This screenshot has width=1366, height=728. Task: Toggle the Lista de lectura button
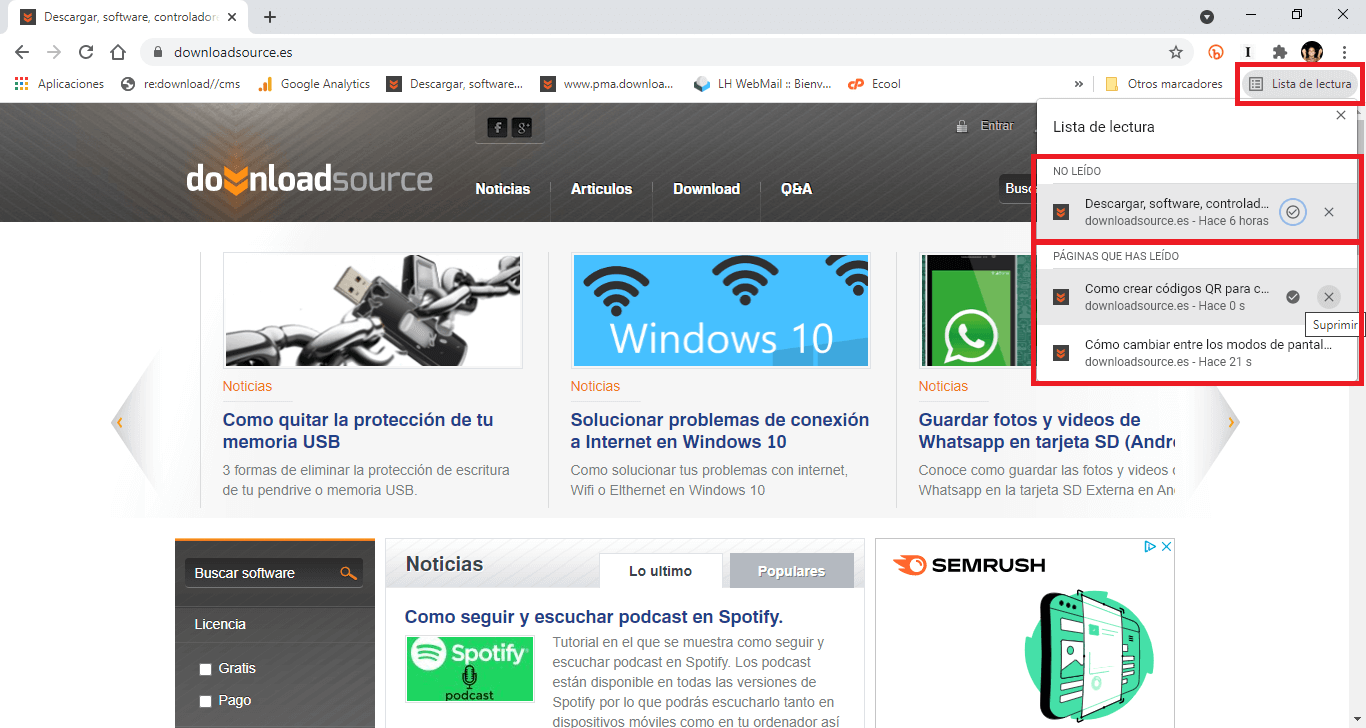[x=1300, y=84]
